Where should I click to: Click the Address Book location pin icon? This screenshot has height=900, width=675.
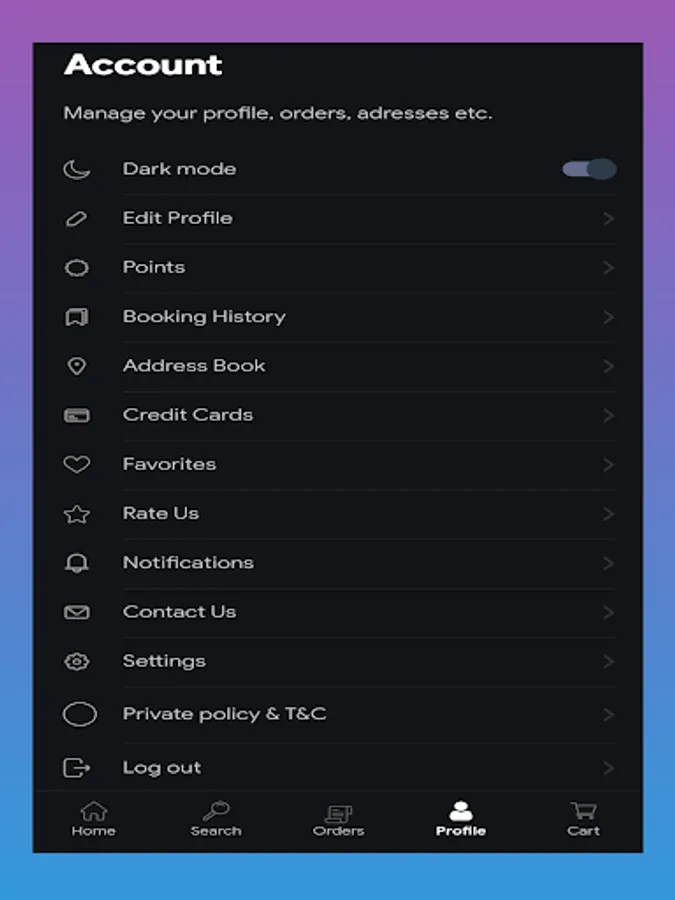[77, 366]
